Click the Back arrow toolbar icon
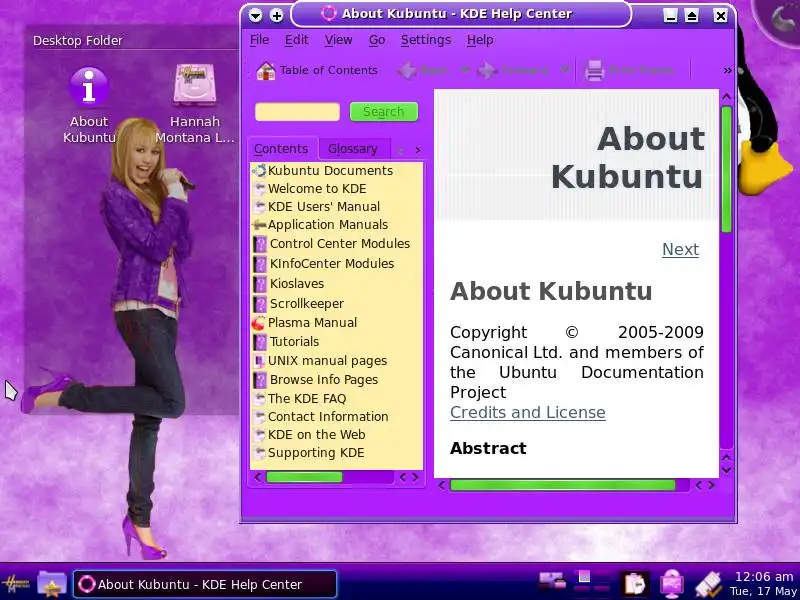This screenshot has height=600, width=800. [x=407, y=70]
